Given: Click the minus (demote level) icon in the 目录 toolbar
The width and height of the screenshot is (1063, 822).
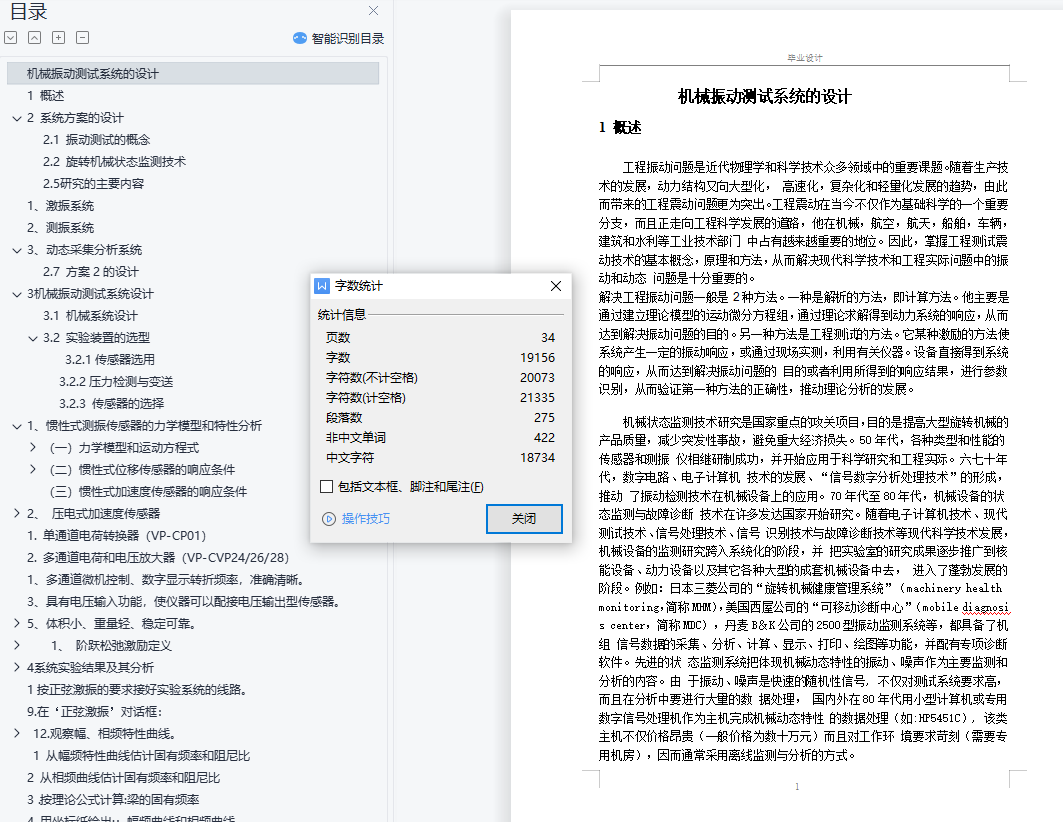Looking at the screenshot, I should click(x=82, y=38).
